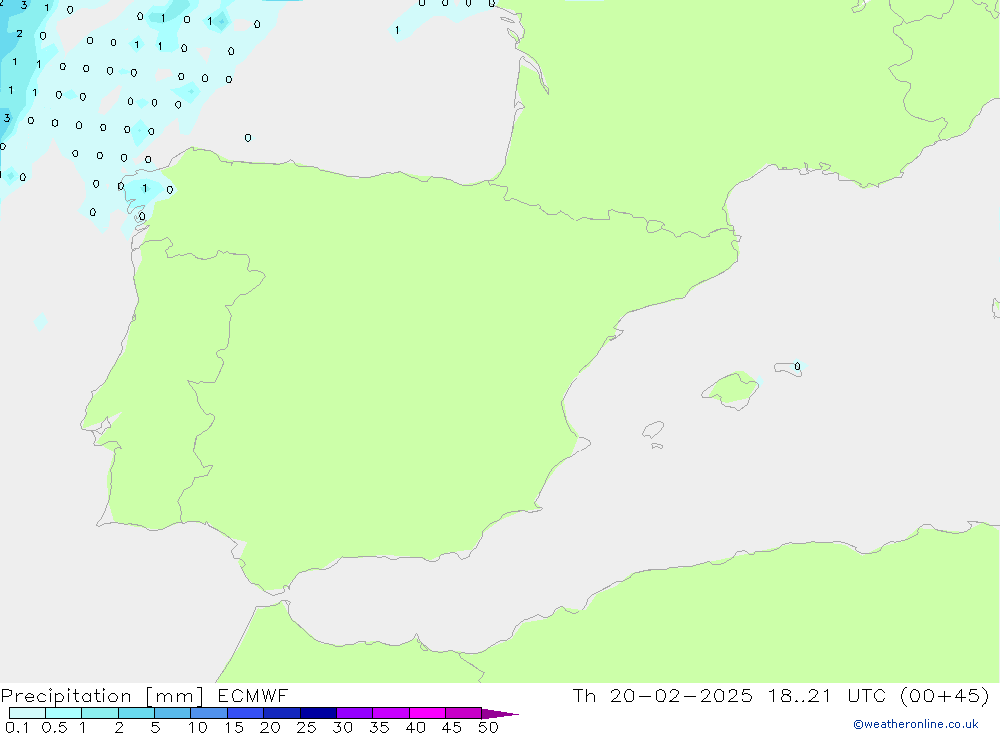Click the '15' legend scale label

click(x=234, y=727)
